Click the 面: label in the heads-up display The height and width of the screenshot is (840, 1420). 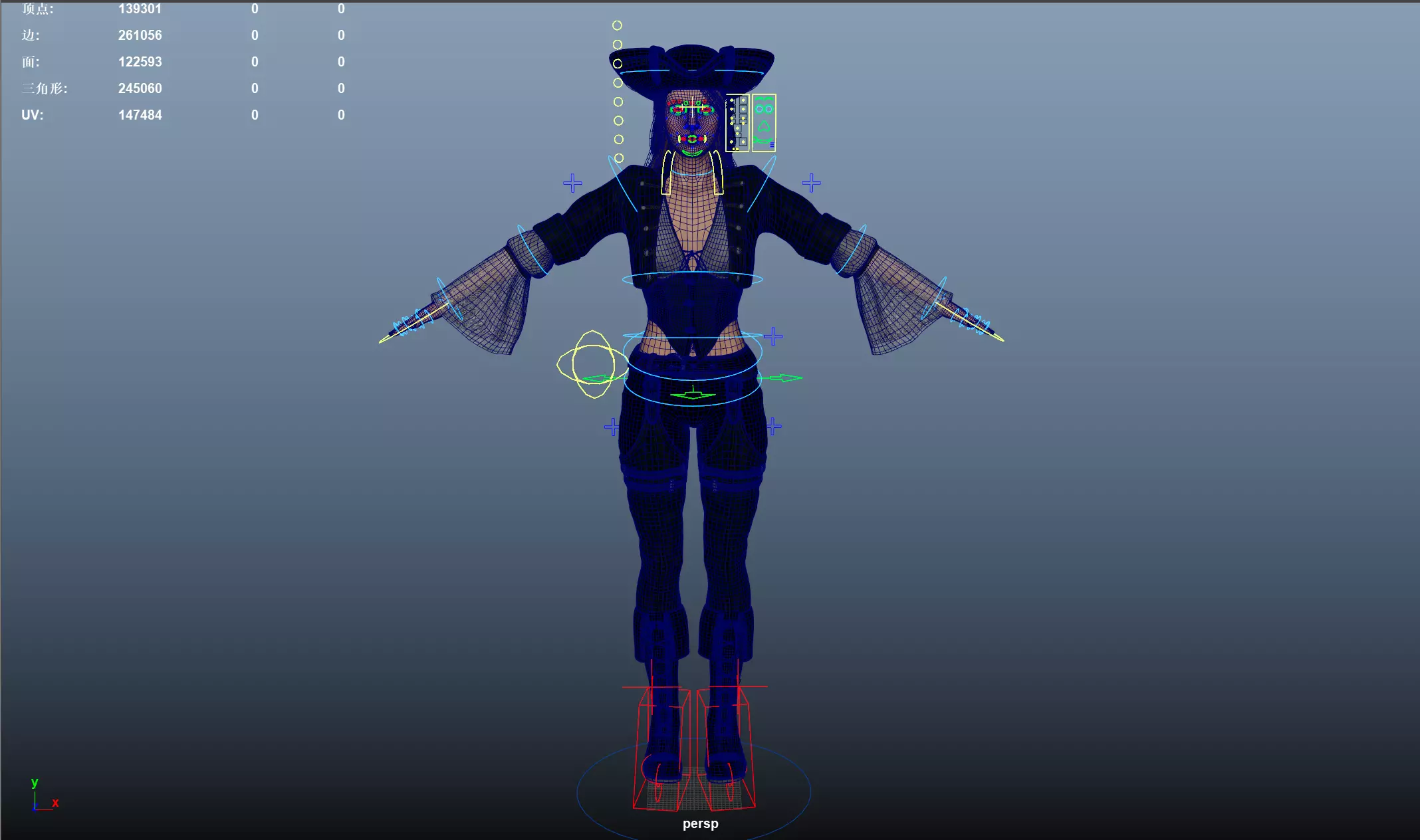pyautogui.click(x=31, y=62)
